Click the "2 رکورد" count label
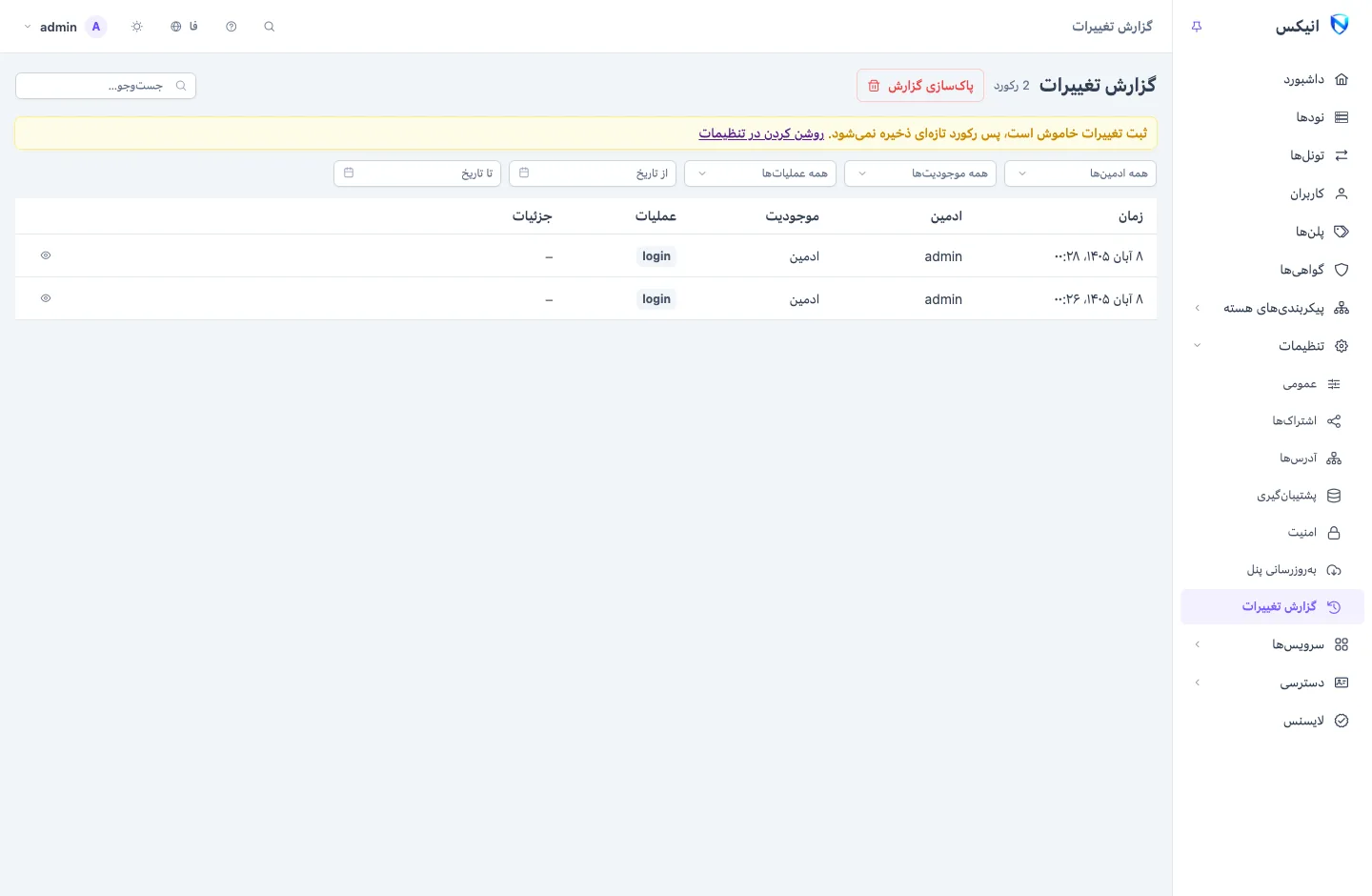The height and width of the screenshot is (896, 1372). click(1012, 86)
